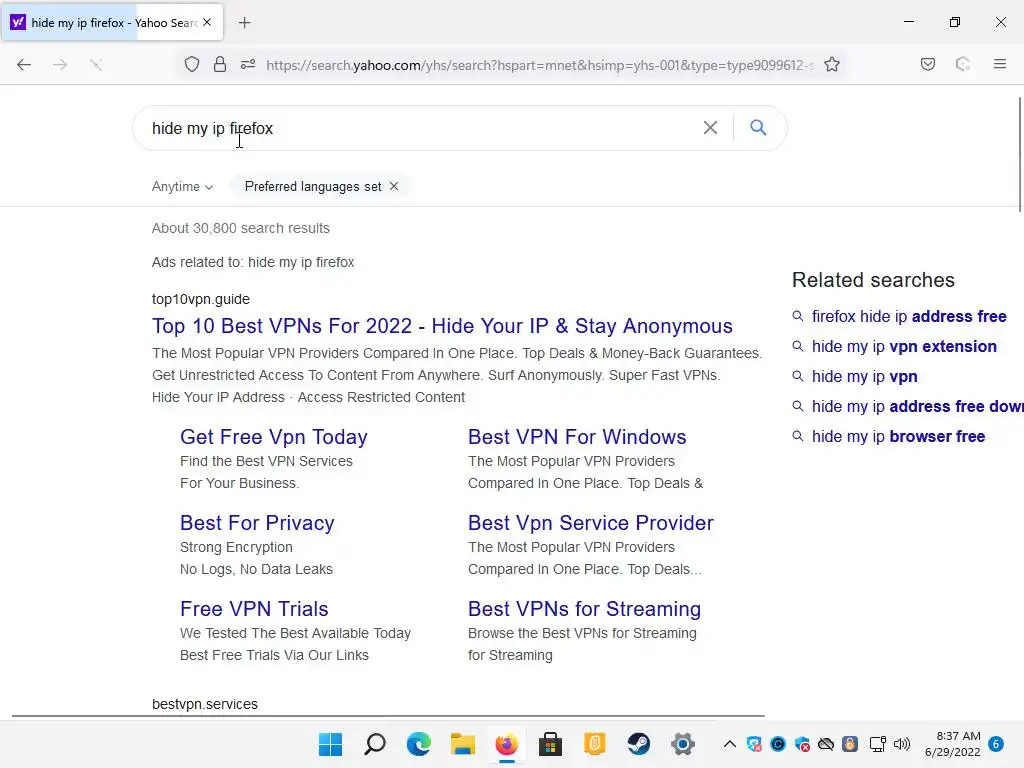
Task: Open clock and date 8:37 AM
Action: 952,744
